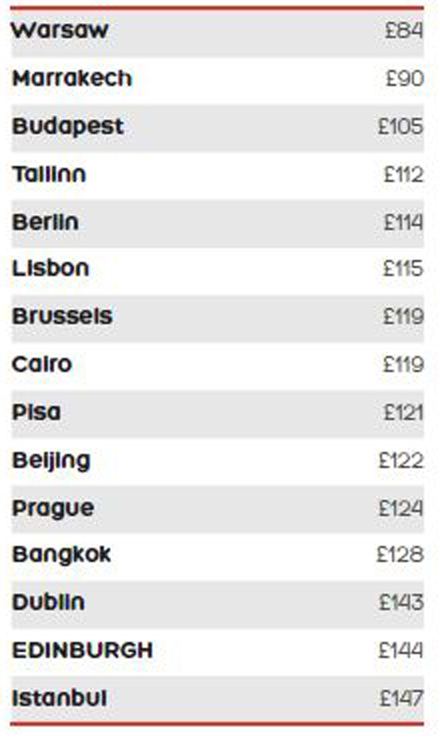Click the Lisbon city name
The width and height of the screenshot is (440, 740).
click(x=51, y=269)
